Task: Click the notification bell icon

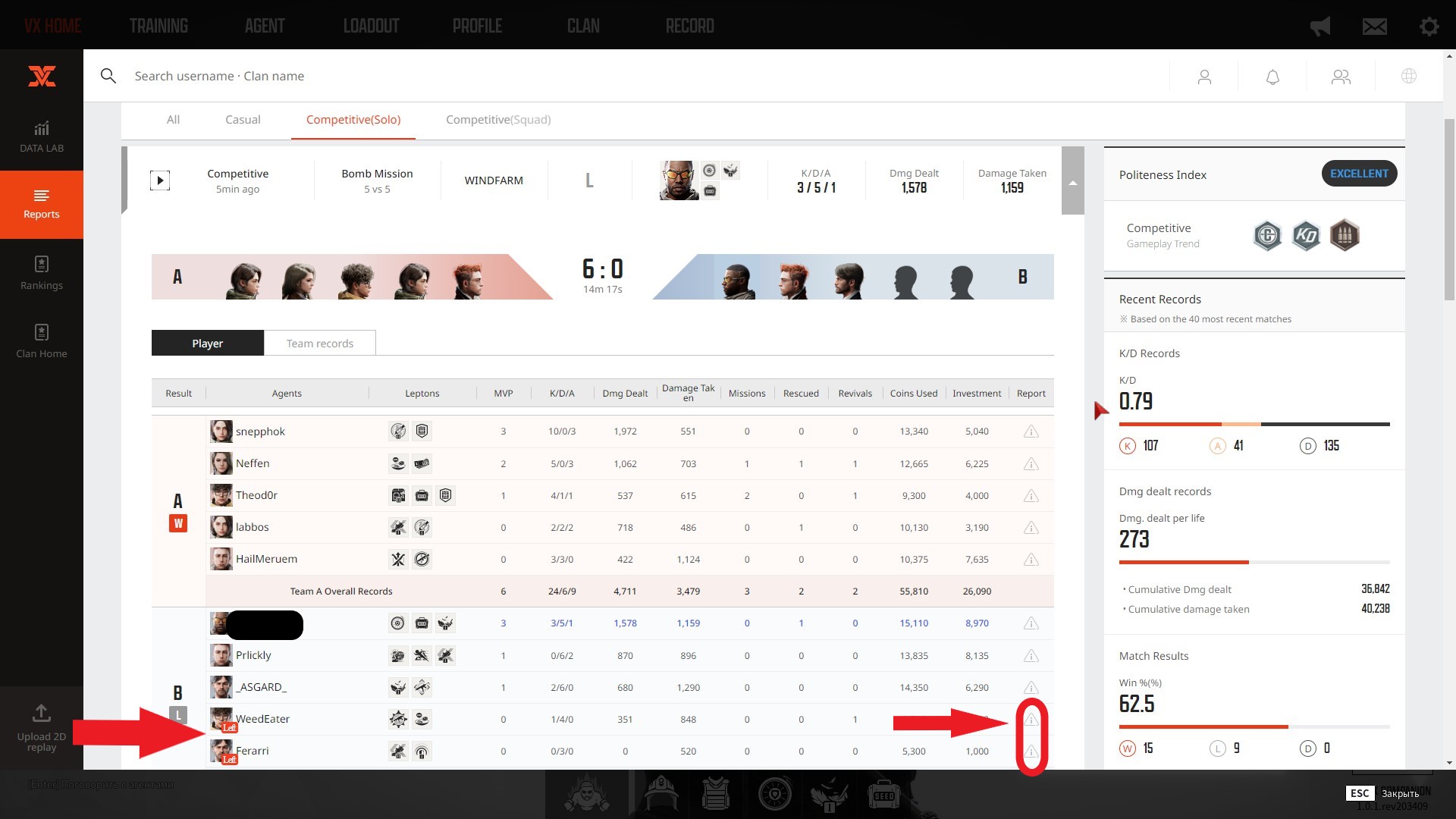Action: click(1272, 77)
